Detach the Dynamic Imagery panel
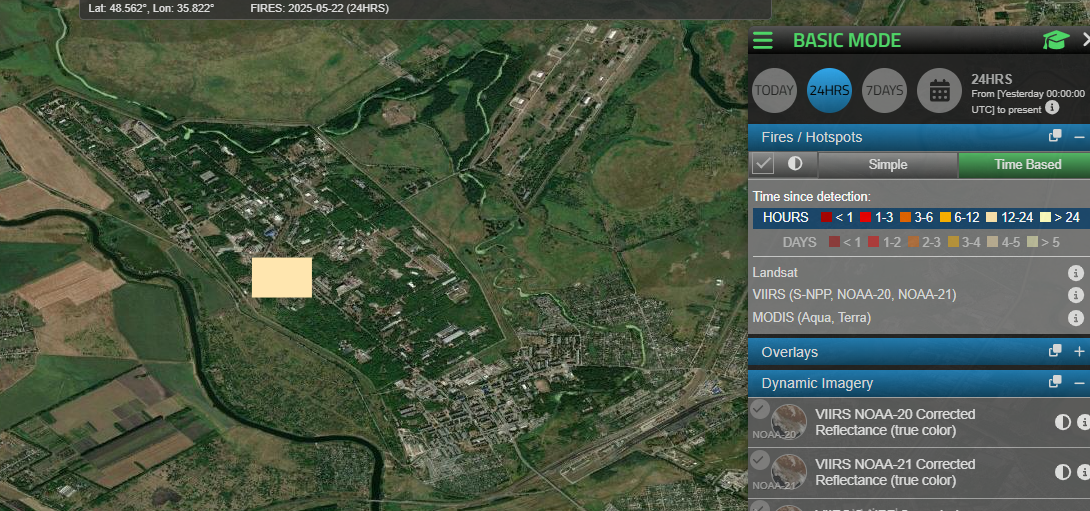Viewport: 1090px width, 511px height. click(x=1055, y=382)
